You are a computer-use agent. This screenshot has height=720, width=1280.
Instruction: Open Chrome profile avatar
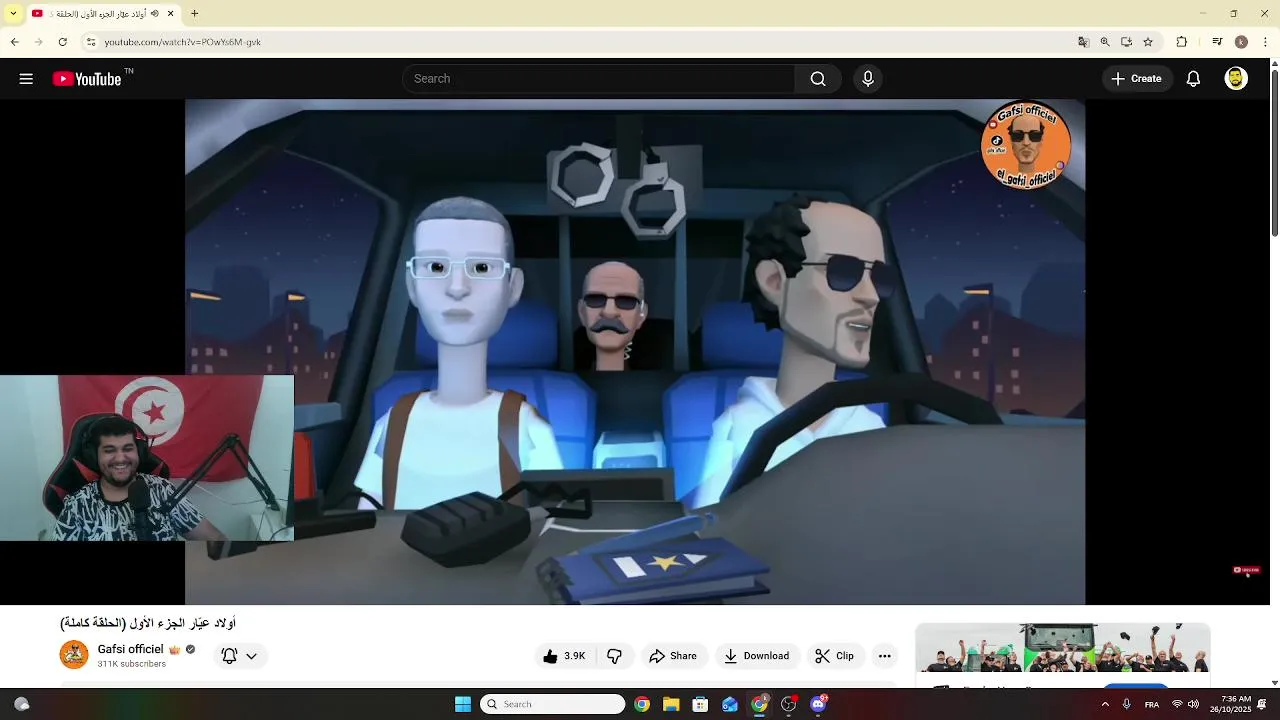pyautogui.click(x=1241, y=42)
